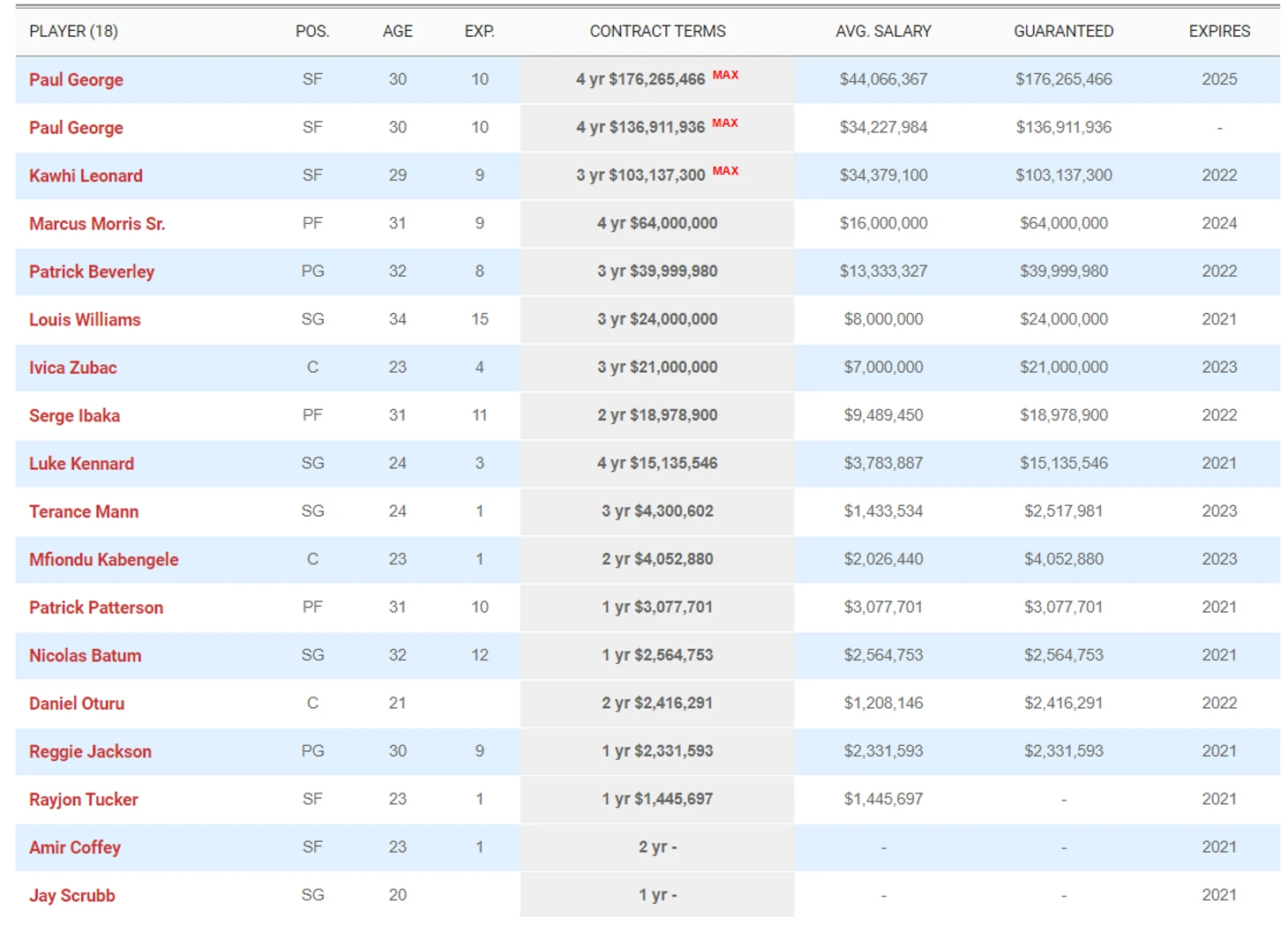The height and width of the screenshot is (932, 1288).
Task: Sort table by POS. column
Action: tap(312, 32)
